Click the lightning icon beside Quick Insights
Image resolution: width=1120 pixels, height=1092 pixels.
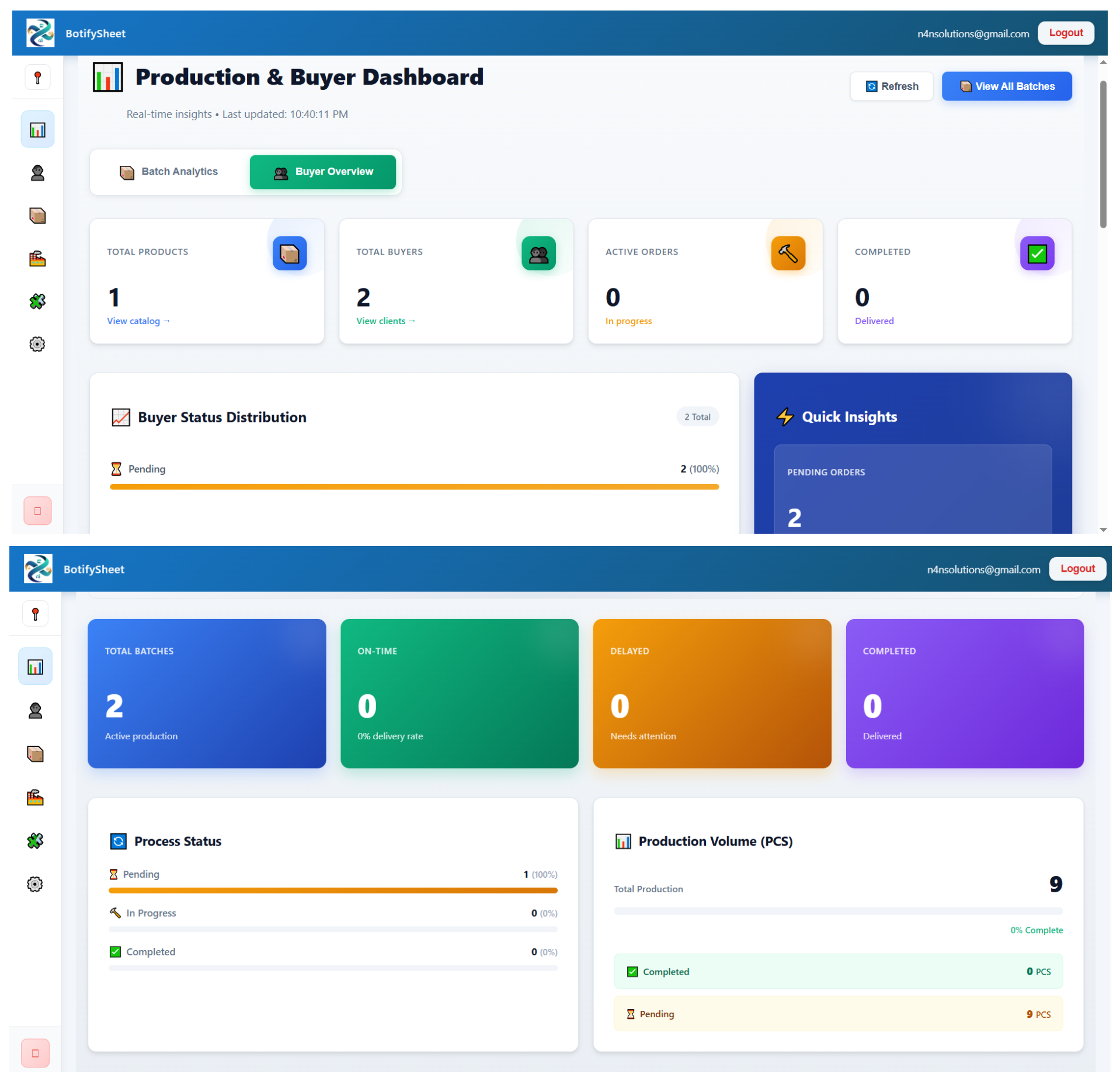point(786,416)
